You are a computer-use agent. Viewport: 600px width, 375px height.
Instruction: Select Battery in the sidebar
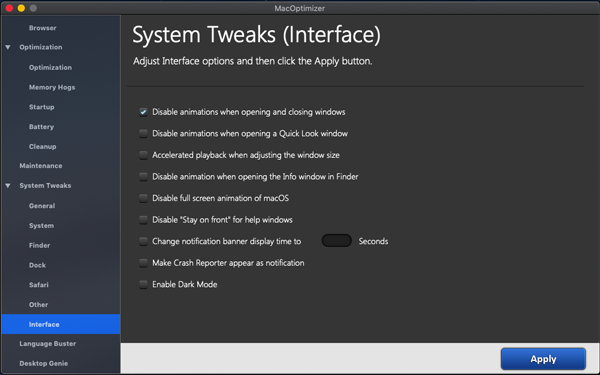pos(41,127)
